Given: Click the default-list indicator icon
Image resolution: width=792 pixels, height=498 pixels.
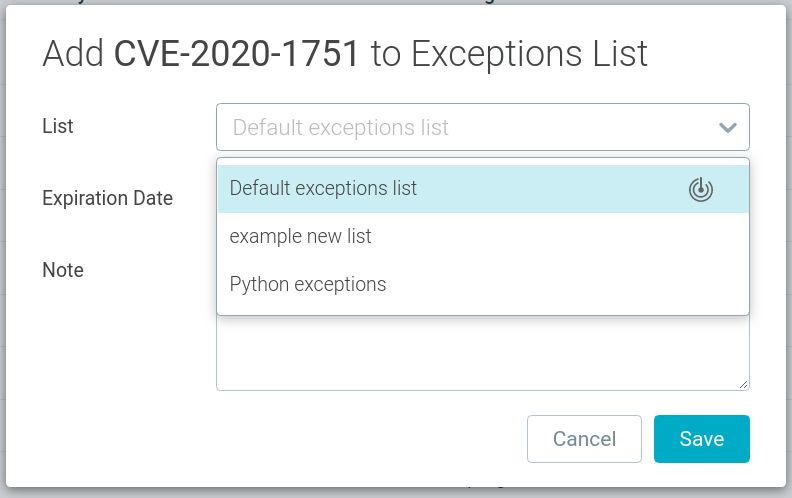Looking at the screenshot, I should pyautogui.click(x=701, y=190).
